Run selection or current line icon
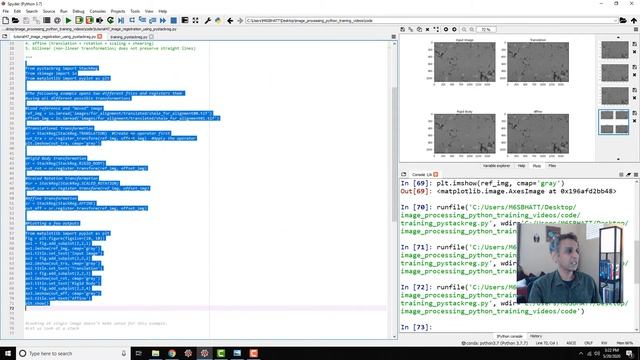640x360 pixels. coord(100,20)
